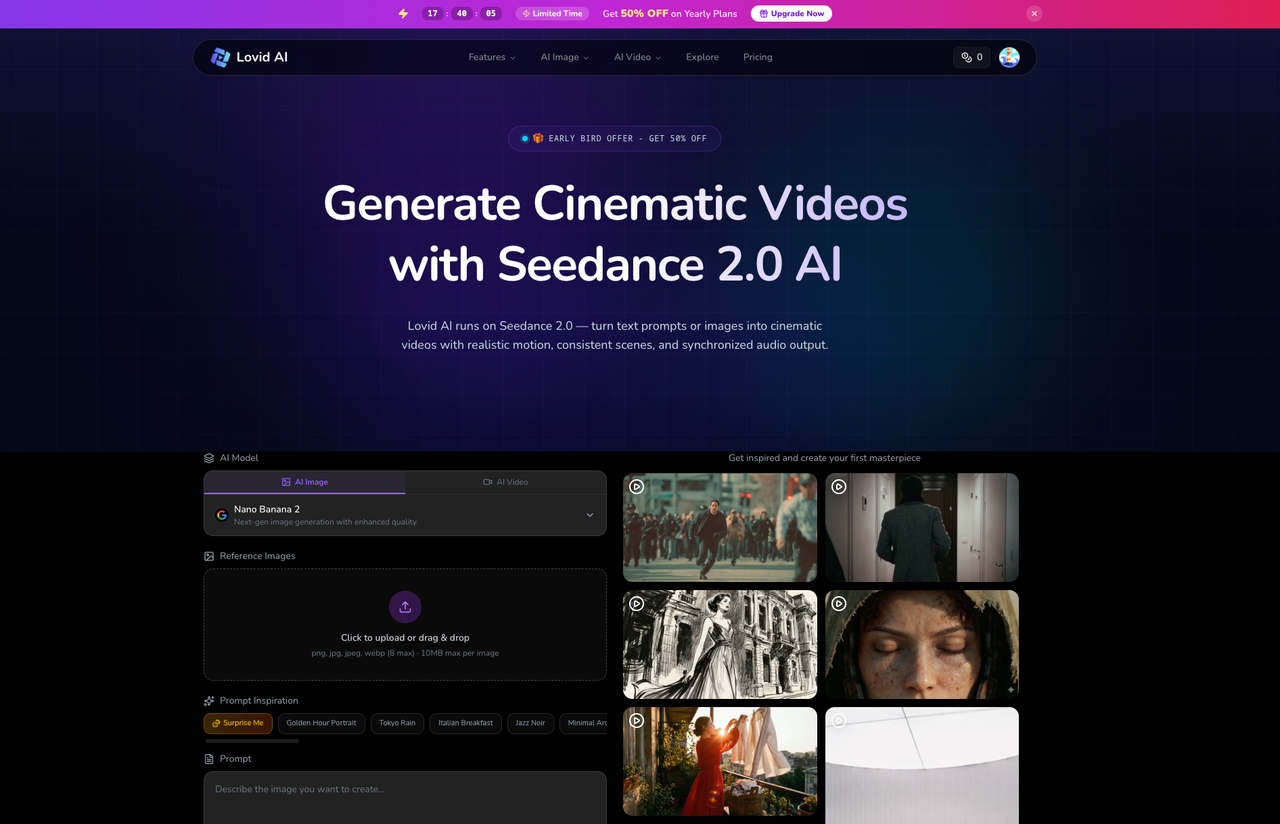
Task: Click the Lovid AI logo icon
Action: (x=221, y=57)
